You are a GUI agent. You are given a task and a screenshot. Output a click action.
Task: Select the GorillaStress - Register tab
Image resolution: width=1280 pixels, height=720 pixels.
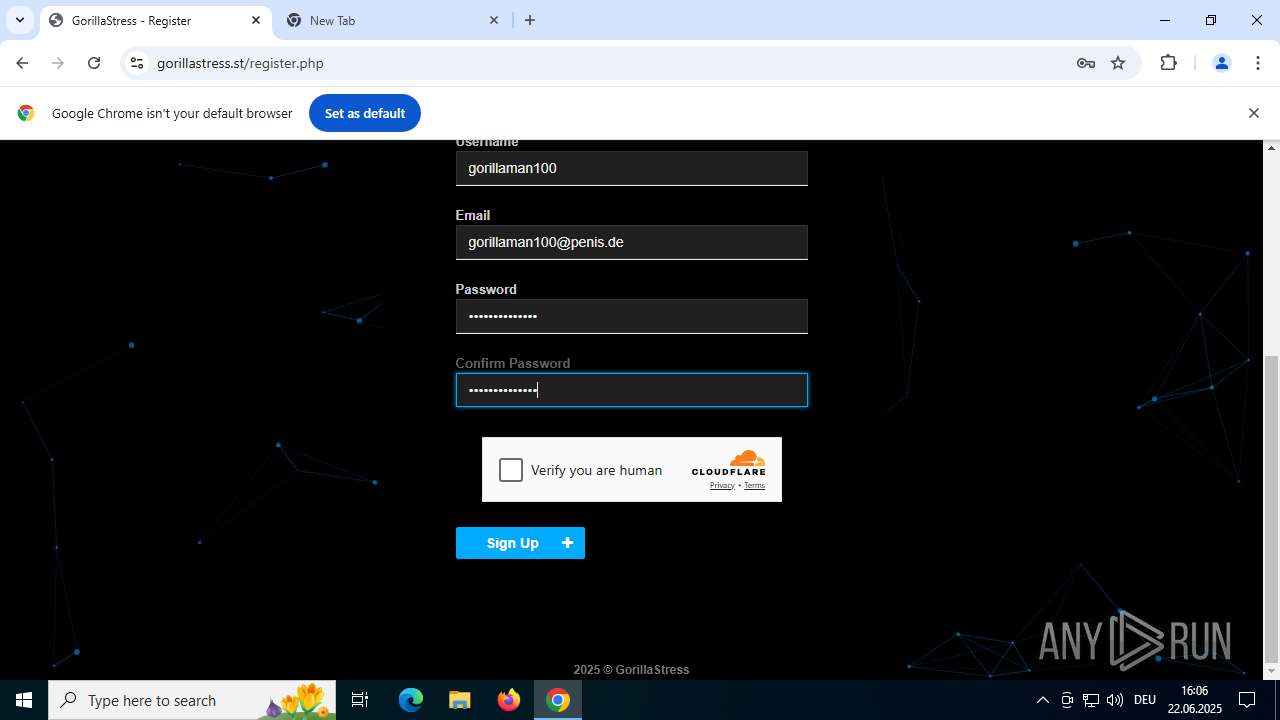click(x=155, y=20)
